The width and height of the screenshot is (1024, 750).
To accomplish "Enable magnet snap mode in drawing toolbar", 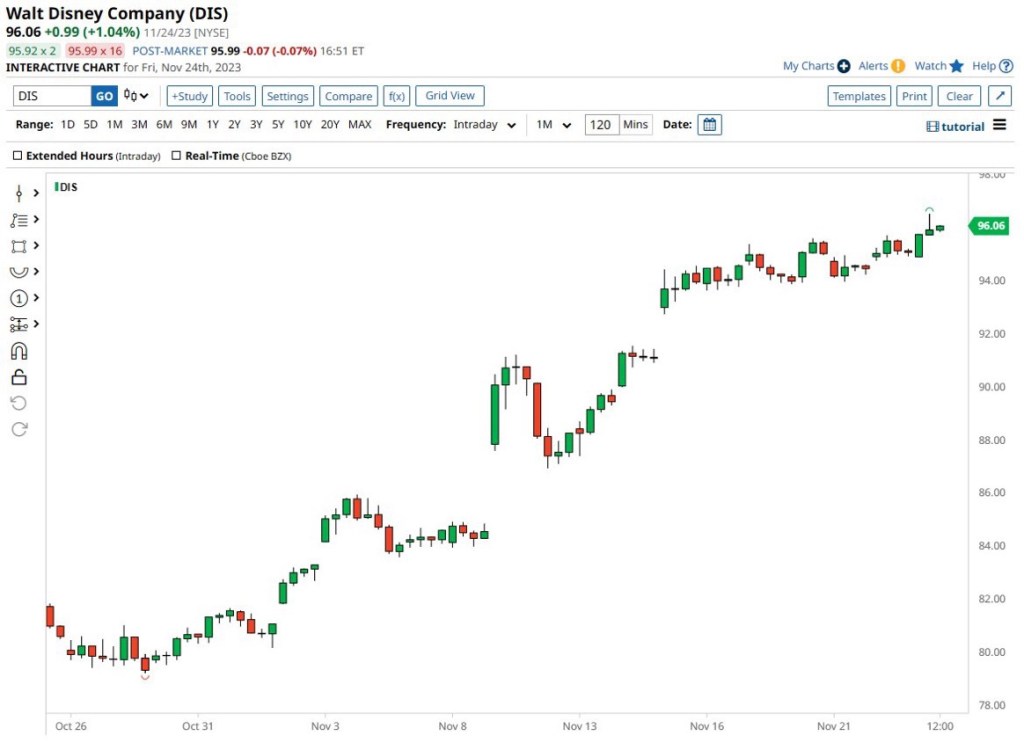I will click(x=19, y=351).
